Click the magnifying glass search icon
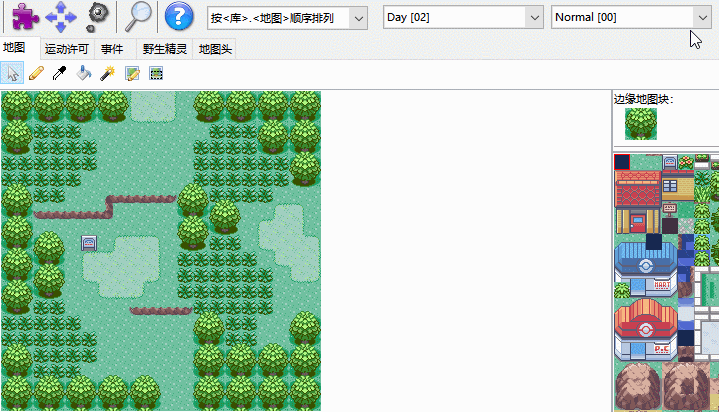Screen dimensions: 719x412 coord(138,17)
